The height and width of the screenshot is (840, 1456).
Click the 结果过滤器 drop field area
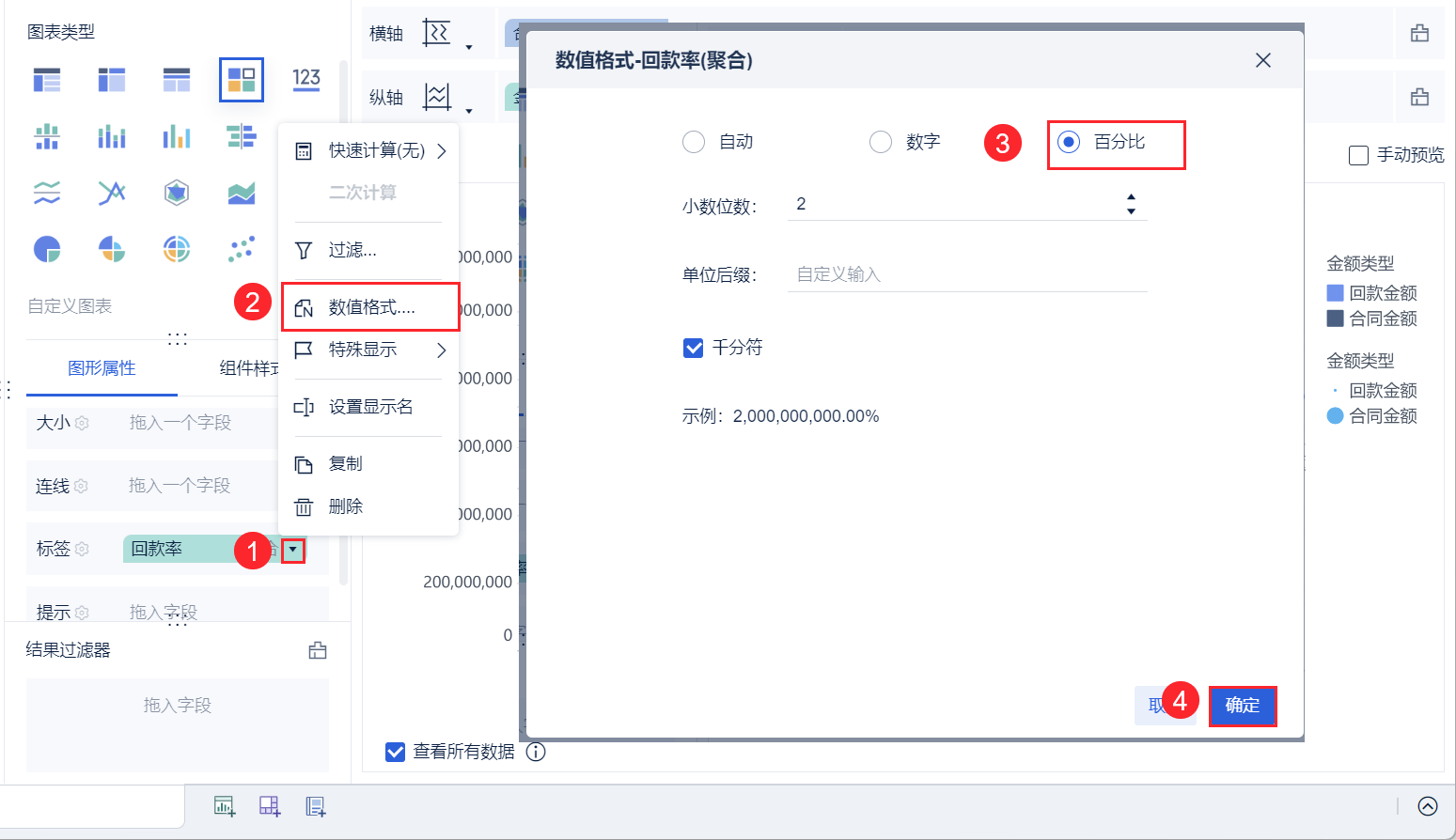178,724
